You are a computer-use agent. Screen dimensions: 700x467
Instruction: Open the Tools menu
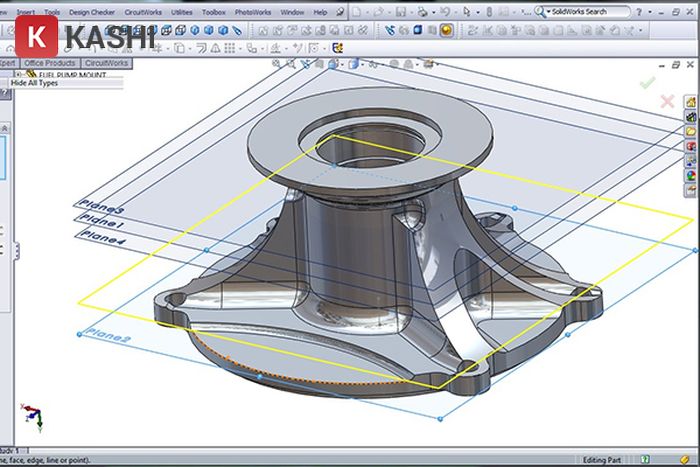52,12
